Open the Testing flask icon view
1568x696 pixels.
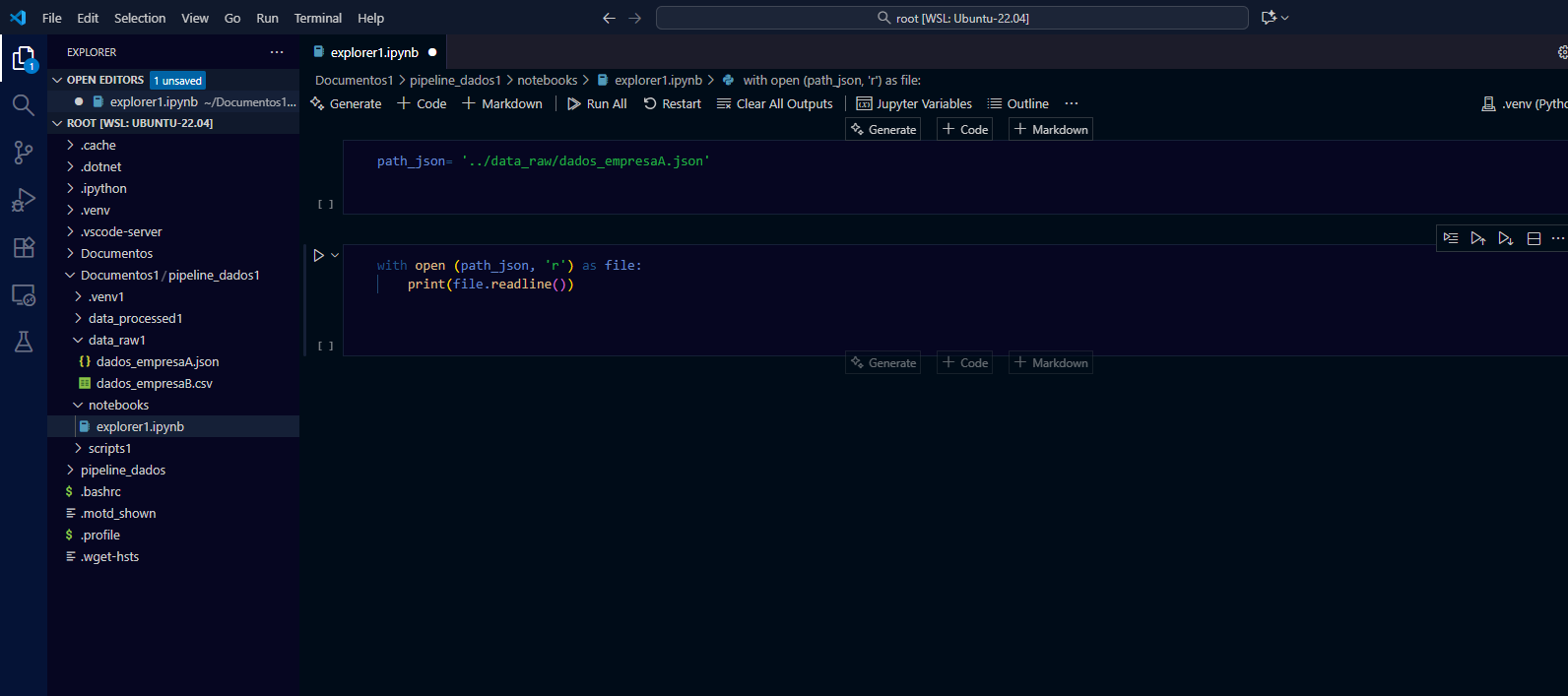point(24,342)
